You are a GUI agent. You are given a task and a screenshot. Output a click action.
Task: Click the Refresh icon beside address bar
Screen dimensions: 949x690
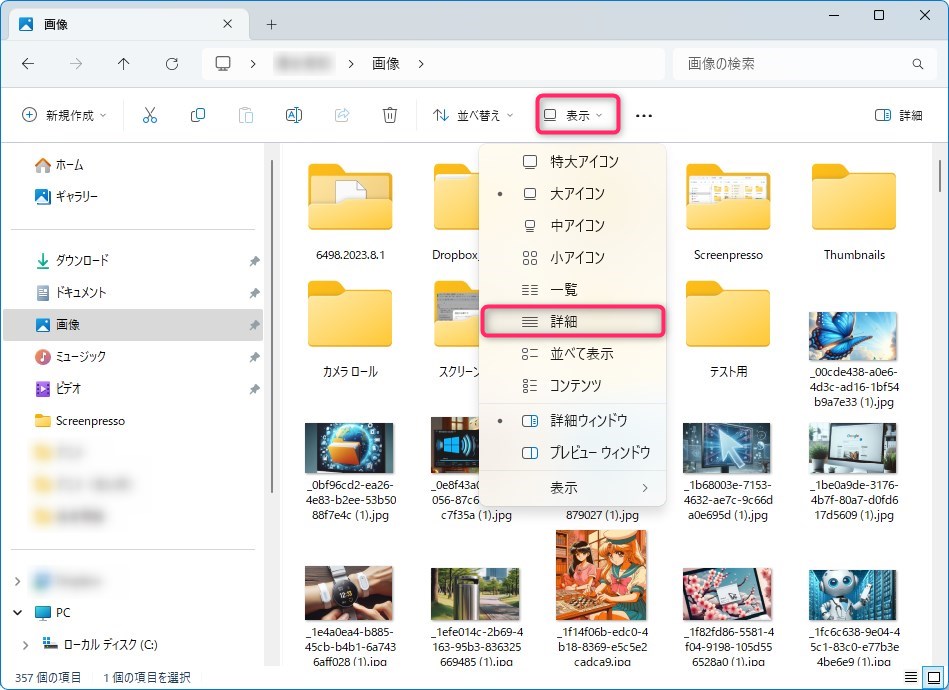point(172,64)
